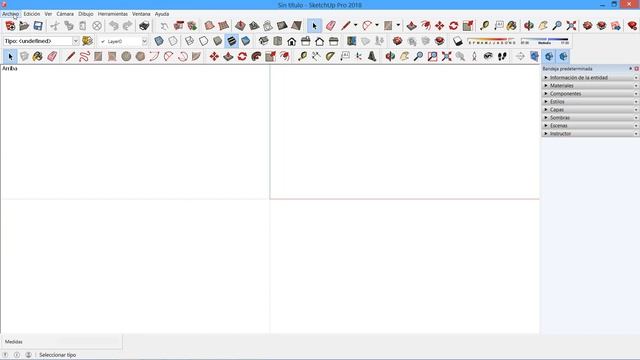Click the Zoom Window tool icon
640x360 pixels.
[x=432, y=56]
